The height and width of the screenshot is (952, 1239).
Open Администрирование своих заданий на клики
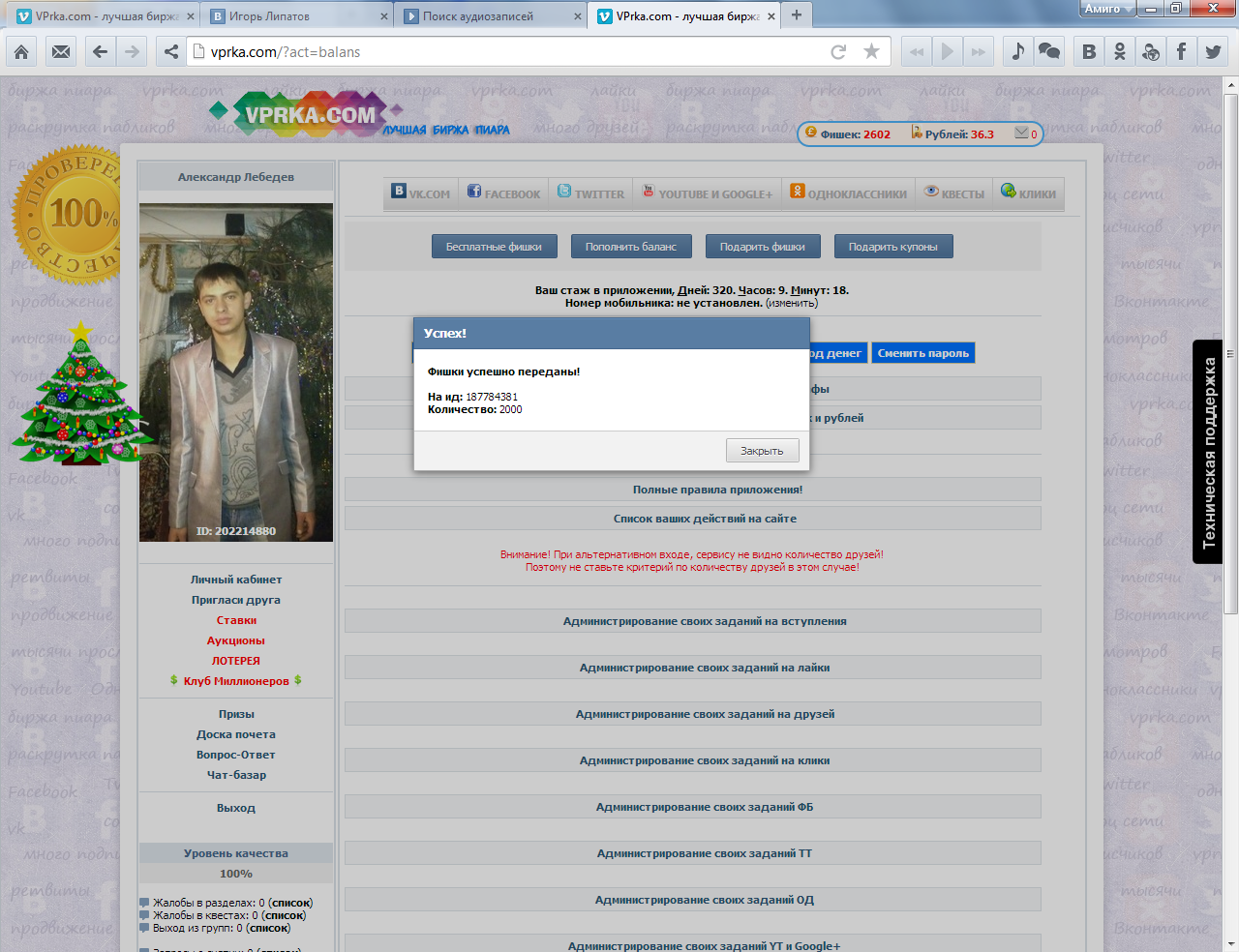pyautogui.click(x=693, y=760)
